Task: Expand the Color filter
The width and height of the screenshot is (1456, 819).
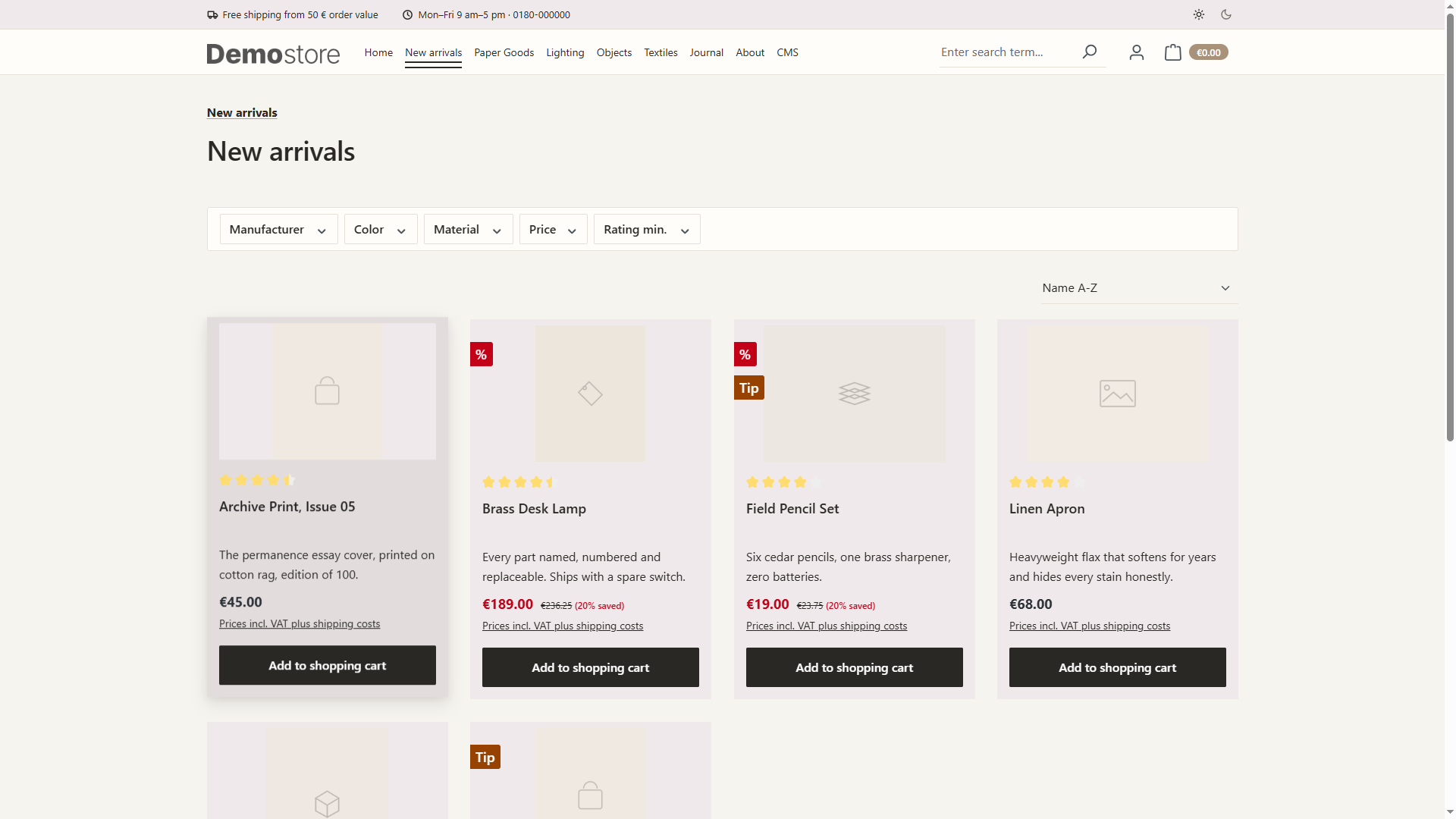Action: point(381,229)
